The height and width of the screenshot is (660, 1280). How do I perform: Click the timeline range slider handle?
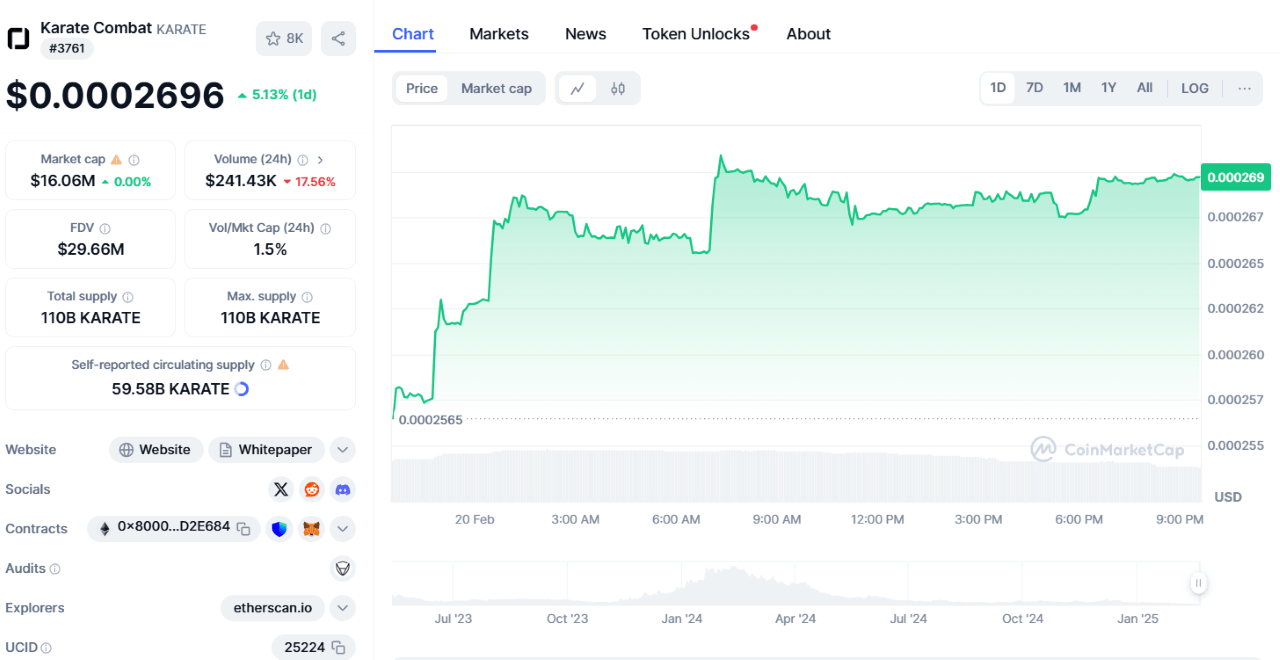click(x=1198, y=583)
